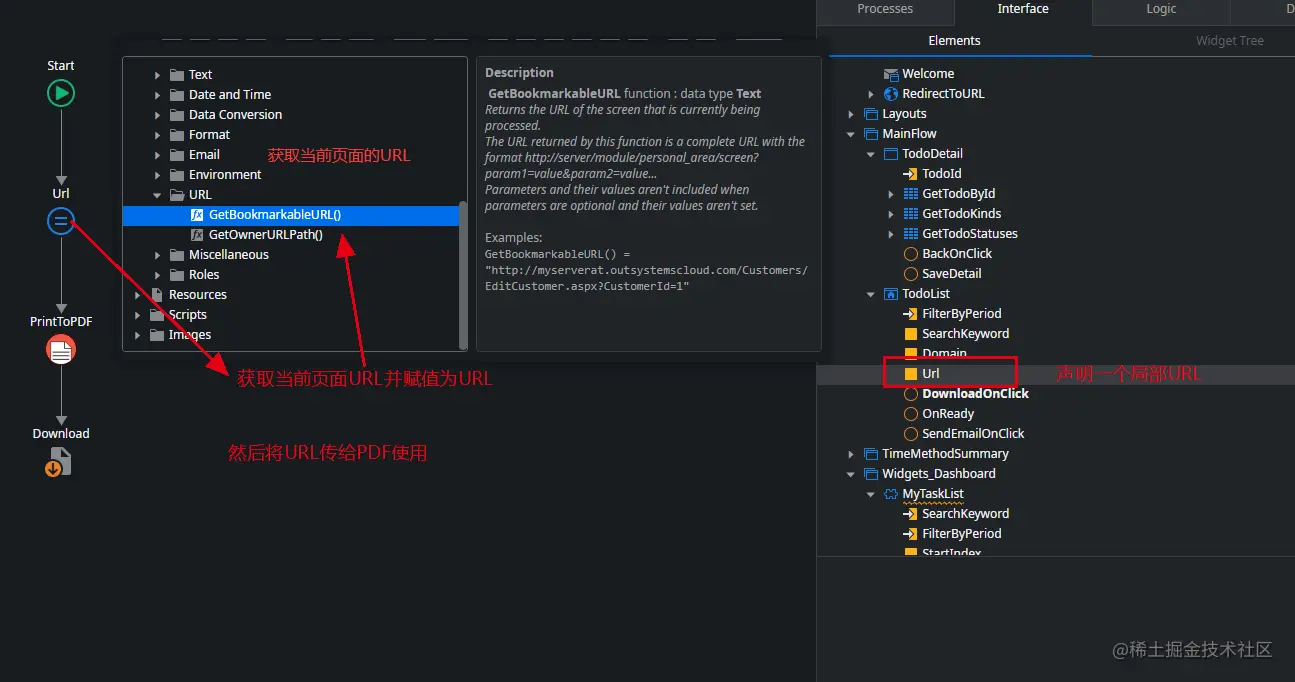The width and height of the screenshot is (1295, 682).
Task: Click the GetTodoKinds aggregate icon
Action: pos(910,214)
